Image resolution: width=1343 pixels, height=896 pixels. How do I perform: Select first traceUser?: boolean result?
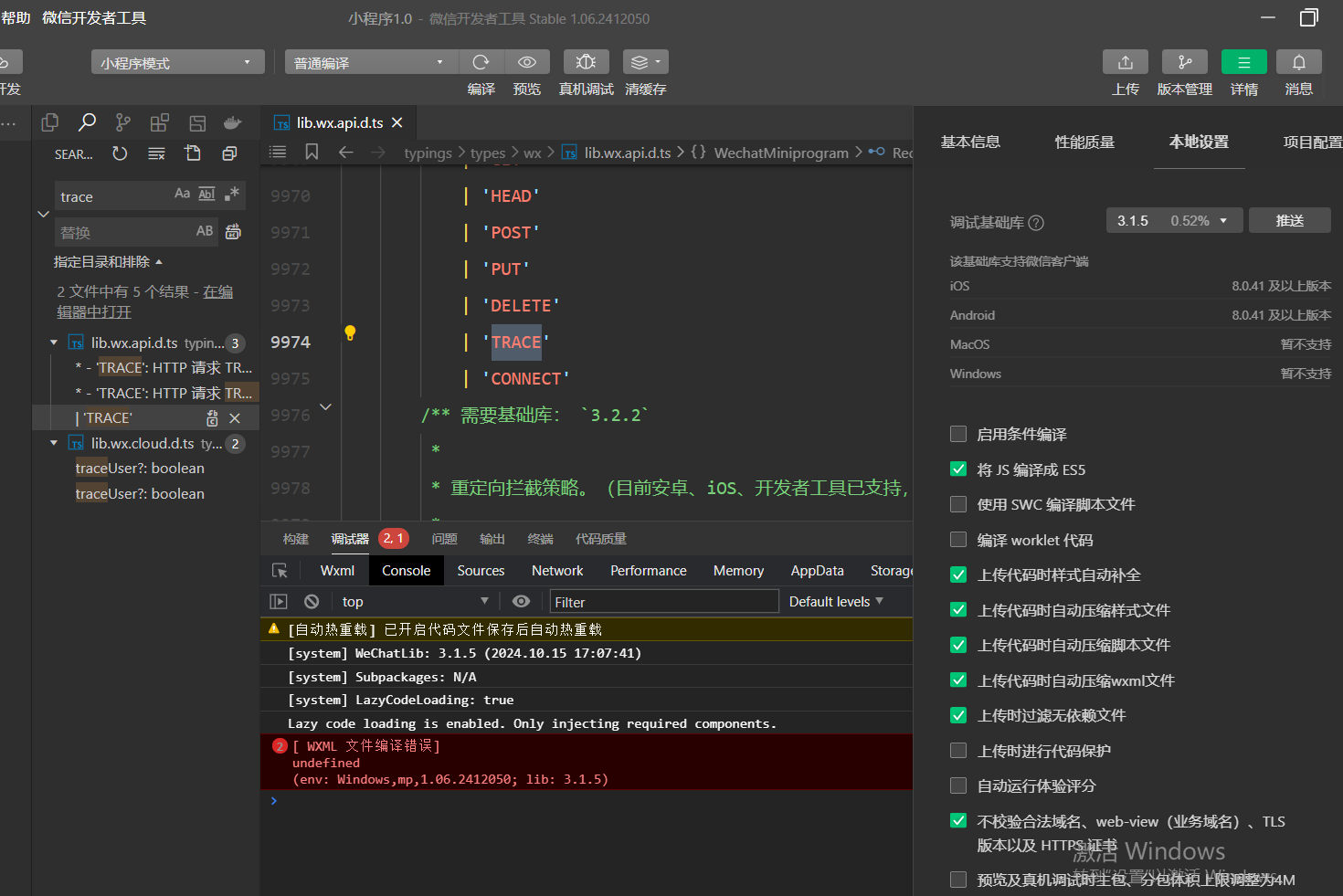[140, 468]
